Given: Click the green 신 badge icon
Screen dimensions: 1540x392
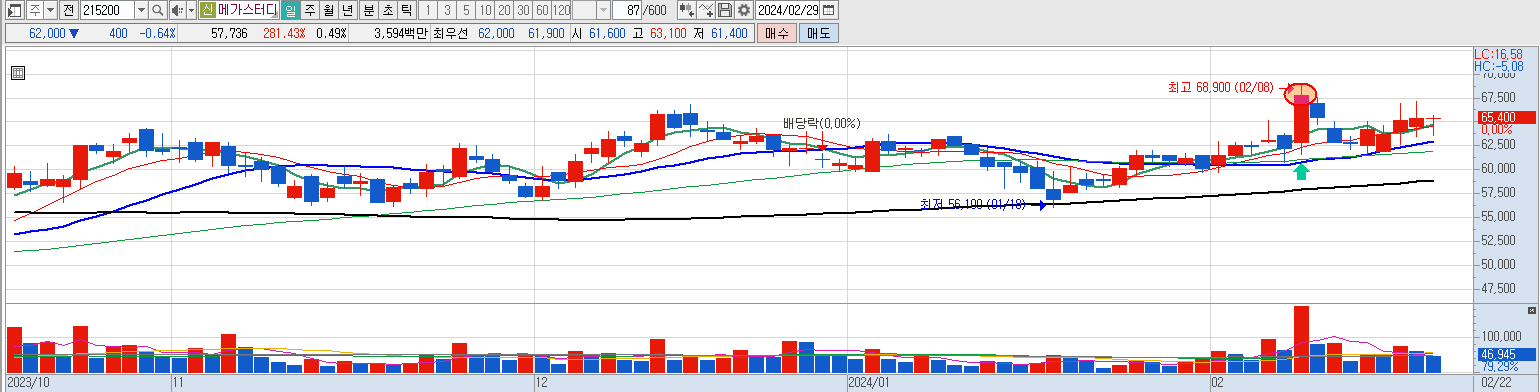Looking at the screenshot, I should 207,10.
